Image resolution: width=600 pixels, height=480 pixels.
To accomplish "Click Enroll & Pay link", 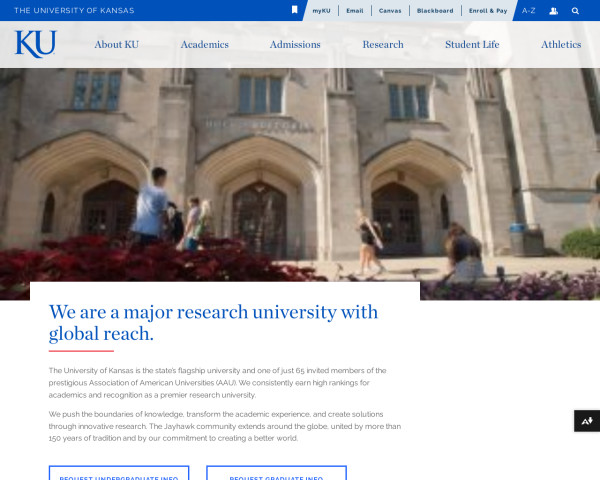I will coord(488,10).
